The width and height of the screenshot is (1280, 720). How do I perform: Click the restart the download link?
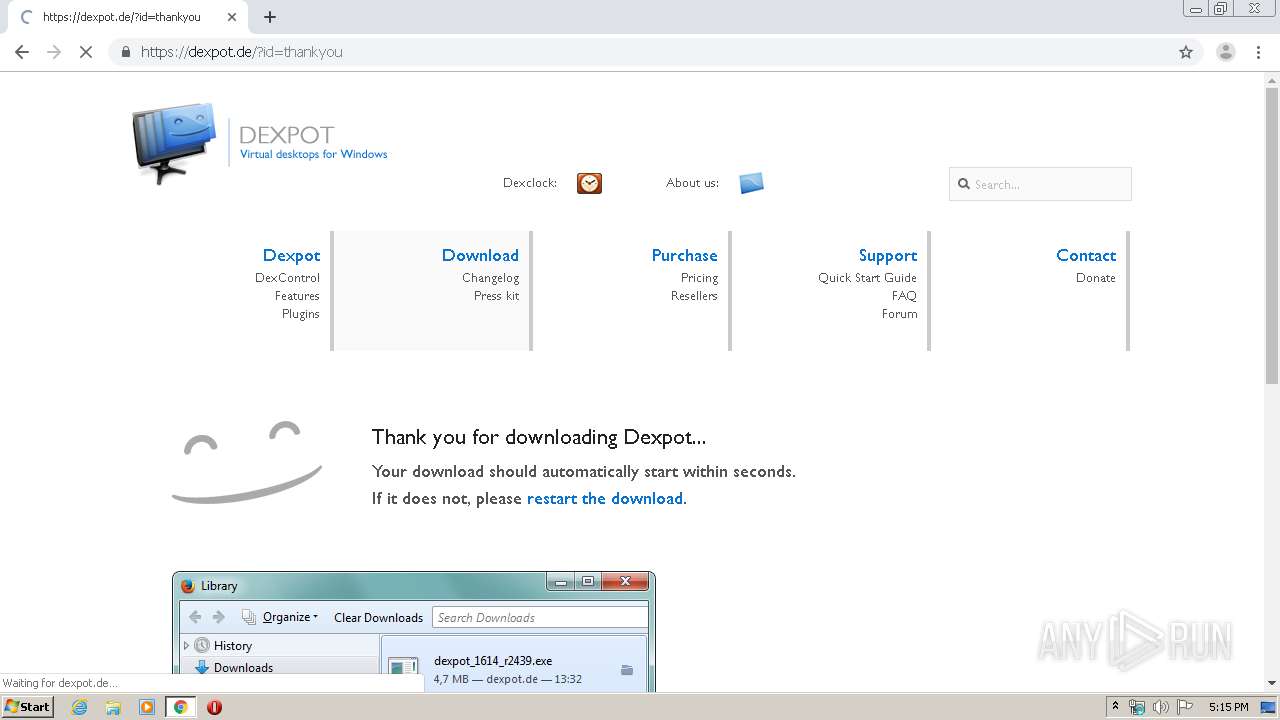point(605,498)
